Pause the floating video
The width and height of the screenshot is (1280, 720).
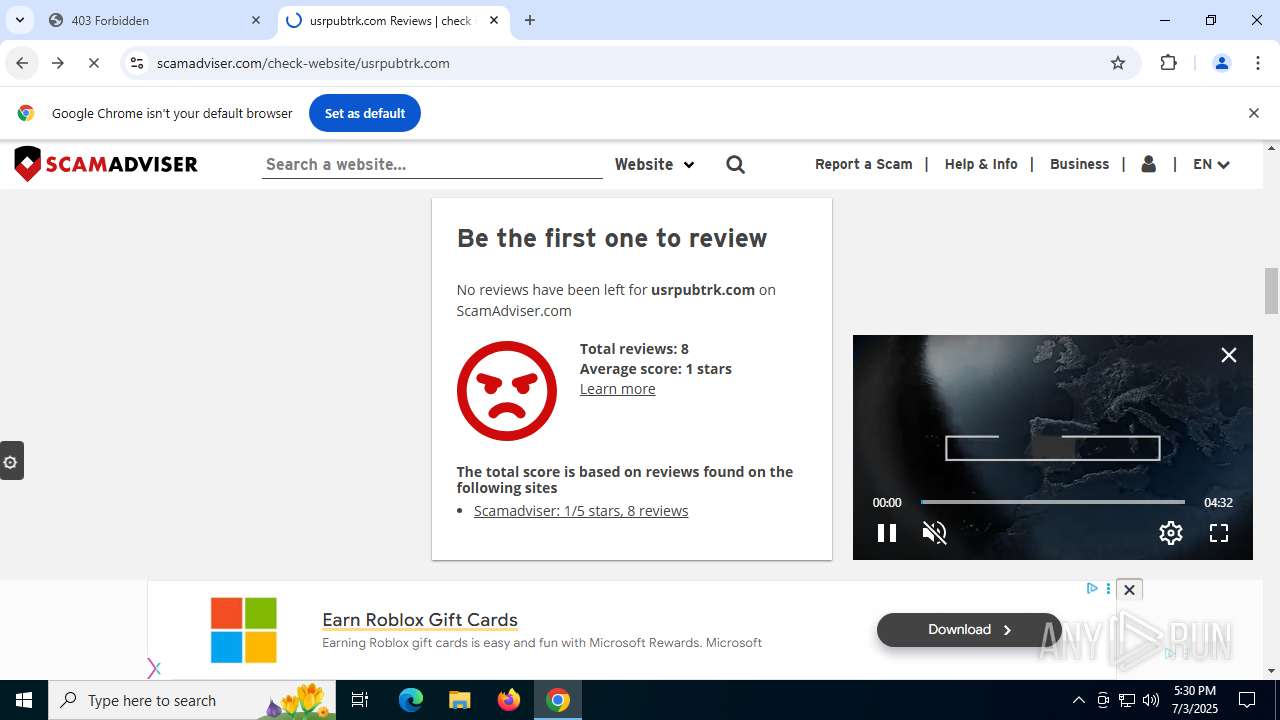(886, 533)
